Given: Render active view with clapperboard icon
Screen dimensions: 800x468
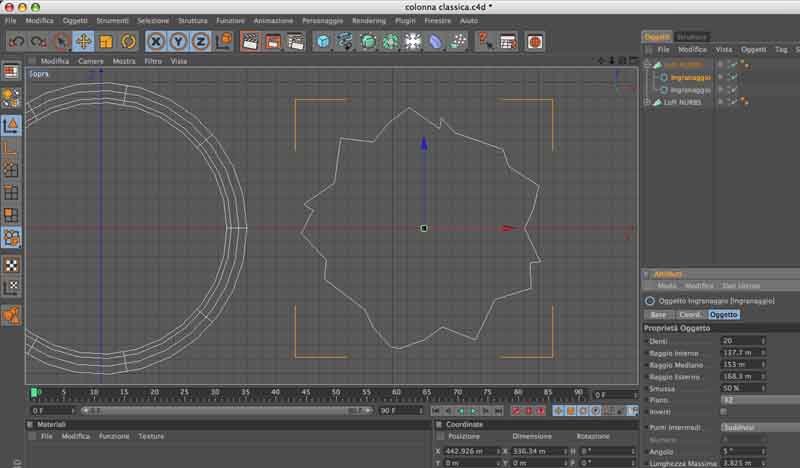Looking at the screenshot, I should 251,42.
